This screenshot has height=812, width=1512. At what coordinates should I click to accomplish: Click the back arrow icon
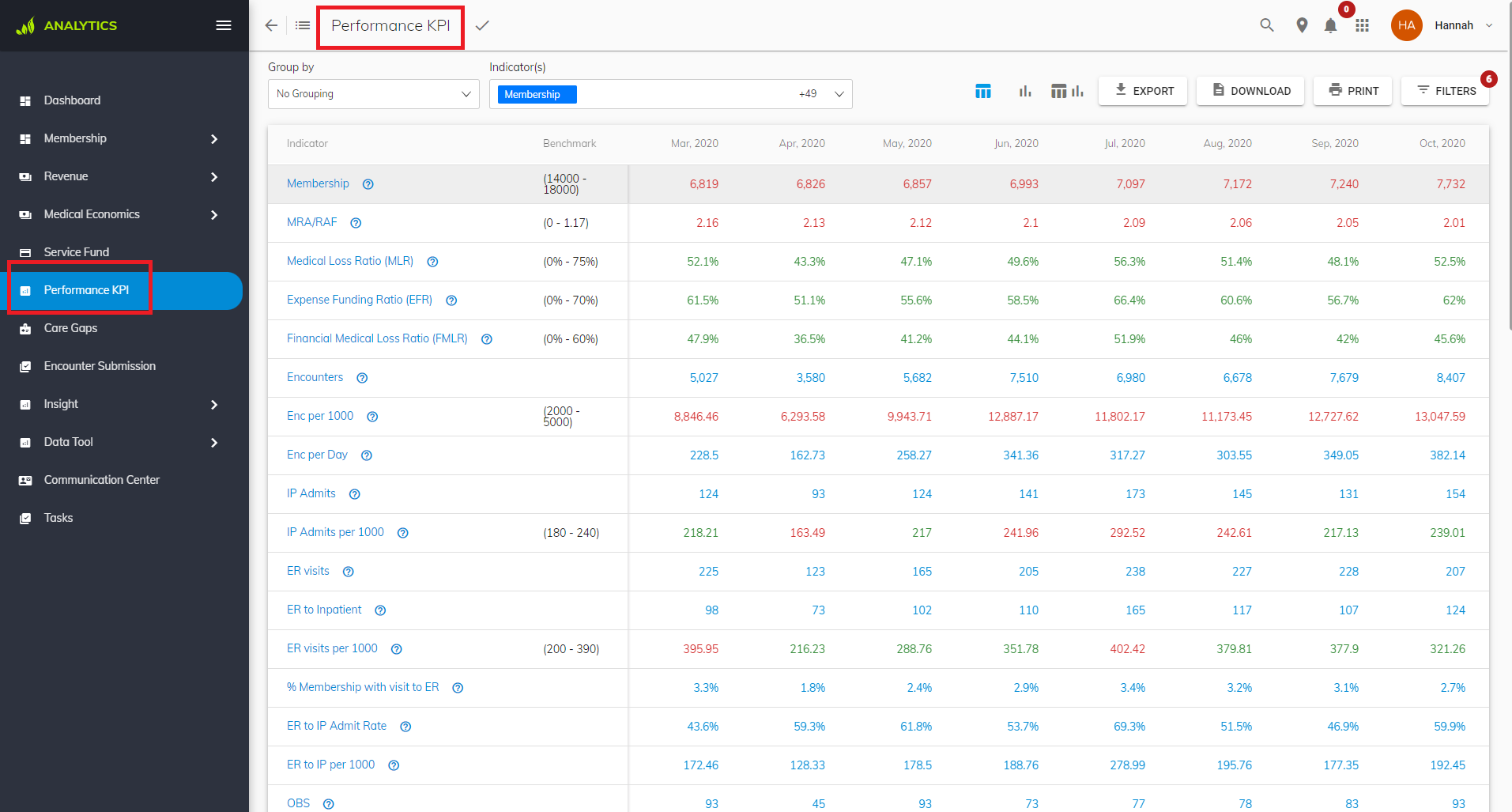click(271, 25)
